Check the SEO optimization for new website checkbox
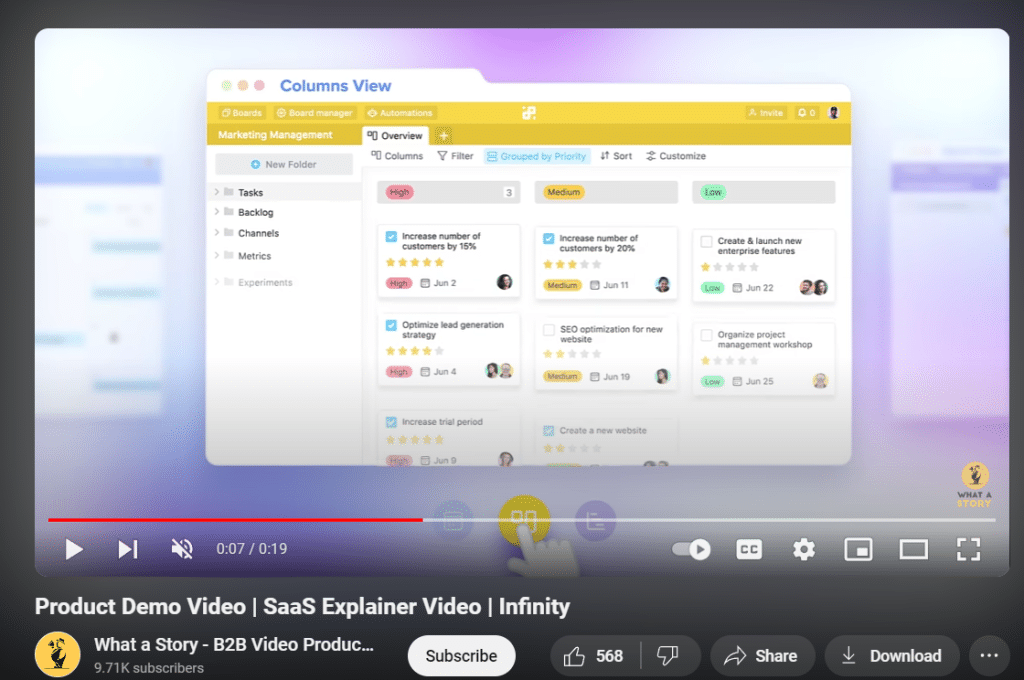 click(549, 330)
